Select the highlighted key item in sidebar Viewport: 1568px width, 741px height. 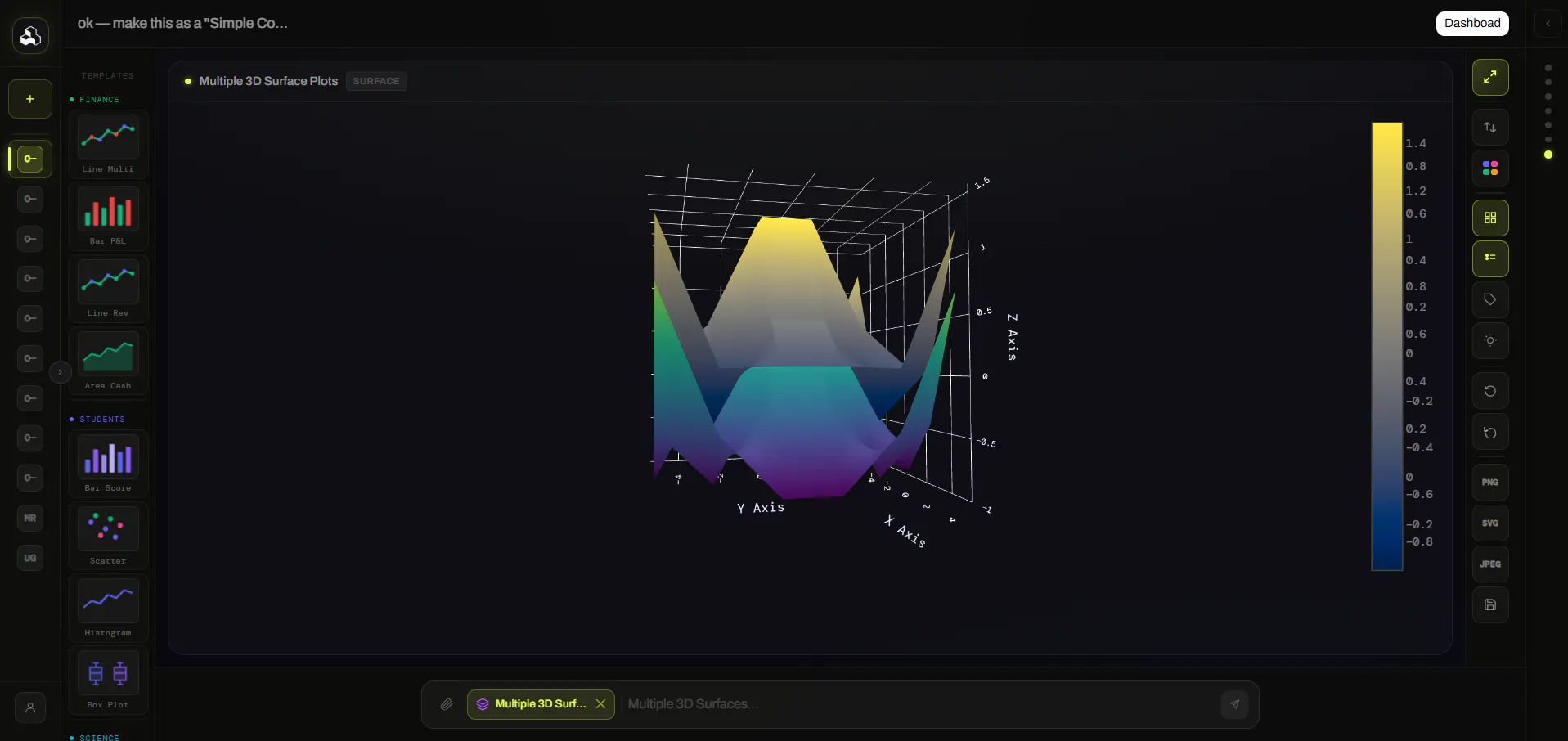[x=30, y=159]
